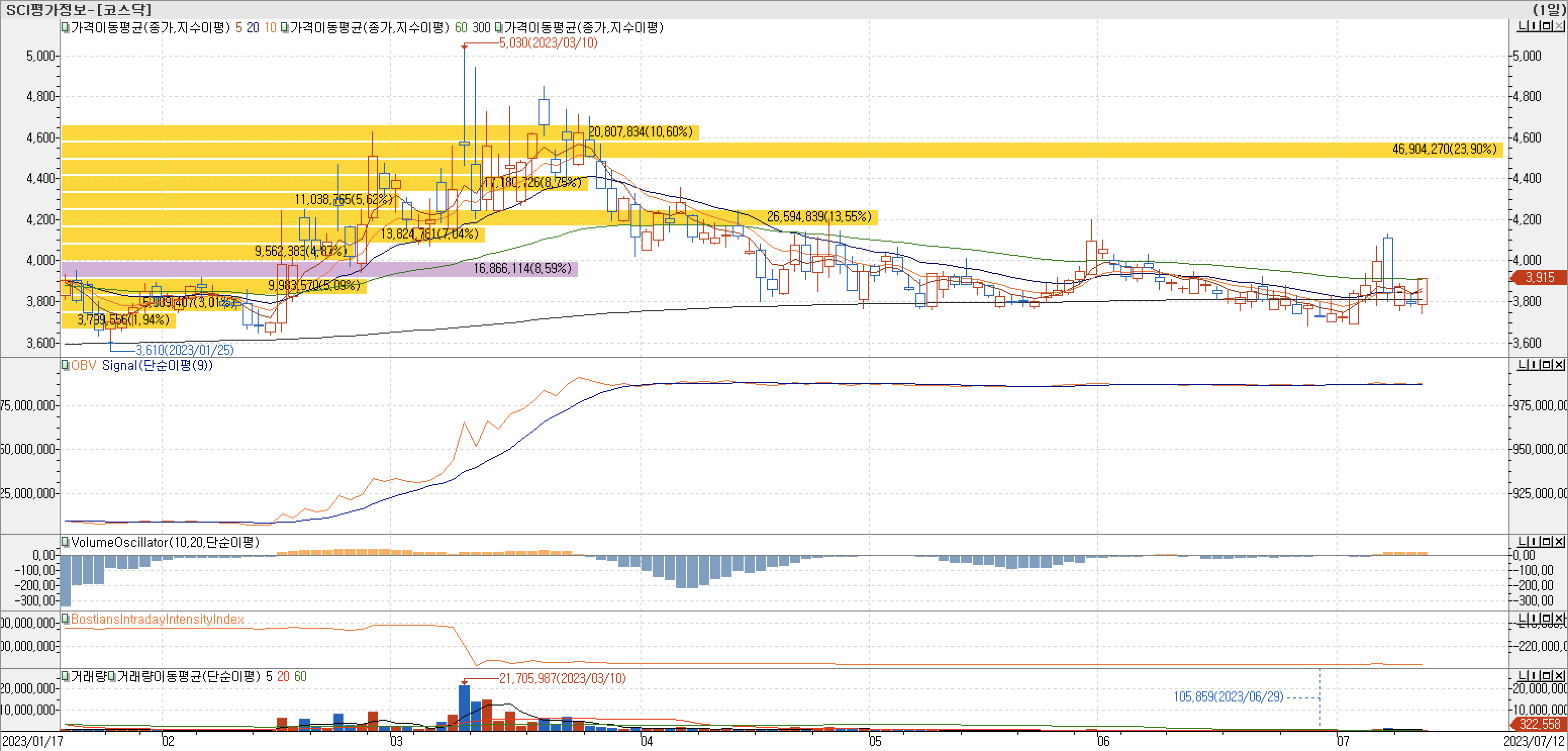Toggle the OBV indicator square

pyautogui.click(x=65, y=365)
